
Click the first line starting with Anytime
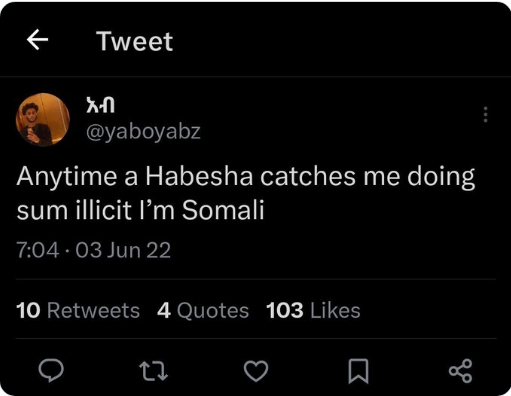coord(246,177)
